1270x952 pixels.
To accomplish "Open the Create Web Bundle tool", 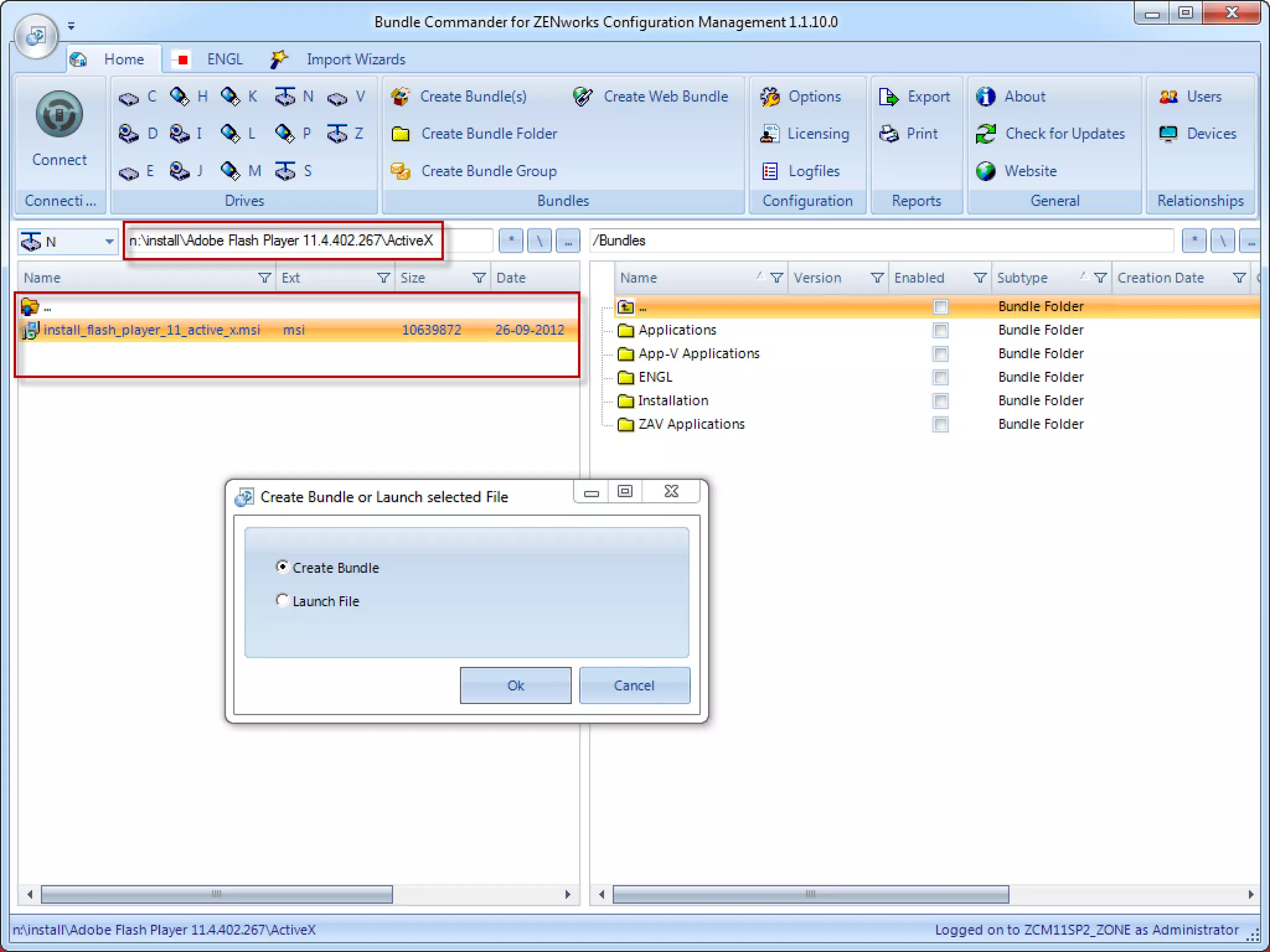I will point(650,97).
